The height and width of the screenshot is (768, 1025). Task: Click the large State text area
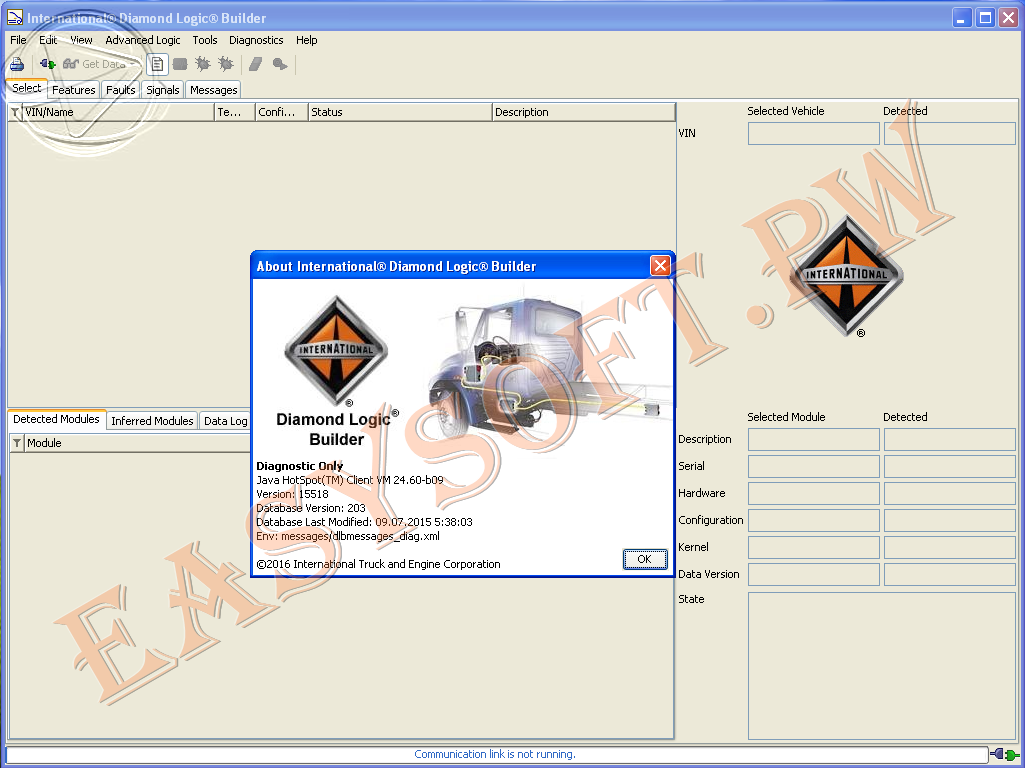coord(882,665)
